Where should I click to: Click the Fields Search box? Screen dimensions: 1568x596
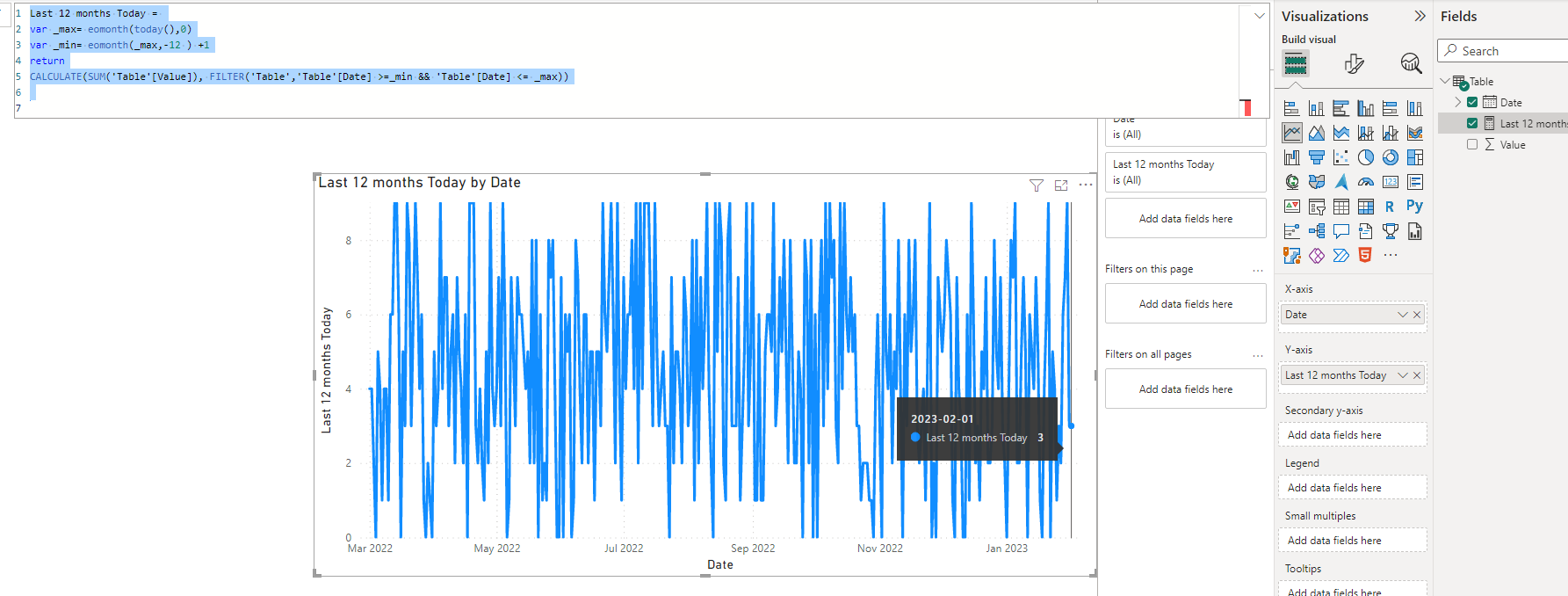tap(1503, 51)
